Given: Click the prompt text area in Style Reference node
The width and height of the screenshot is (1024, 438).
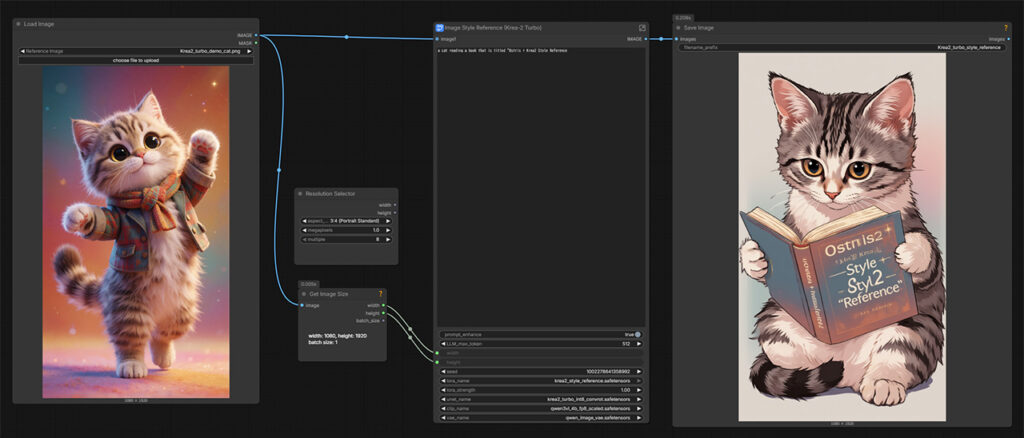Looking at the screenshot, I should (x=541, y=186).
